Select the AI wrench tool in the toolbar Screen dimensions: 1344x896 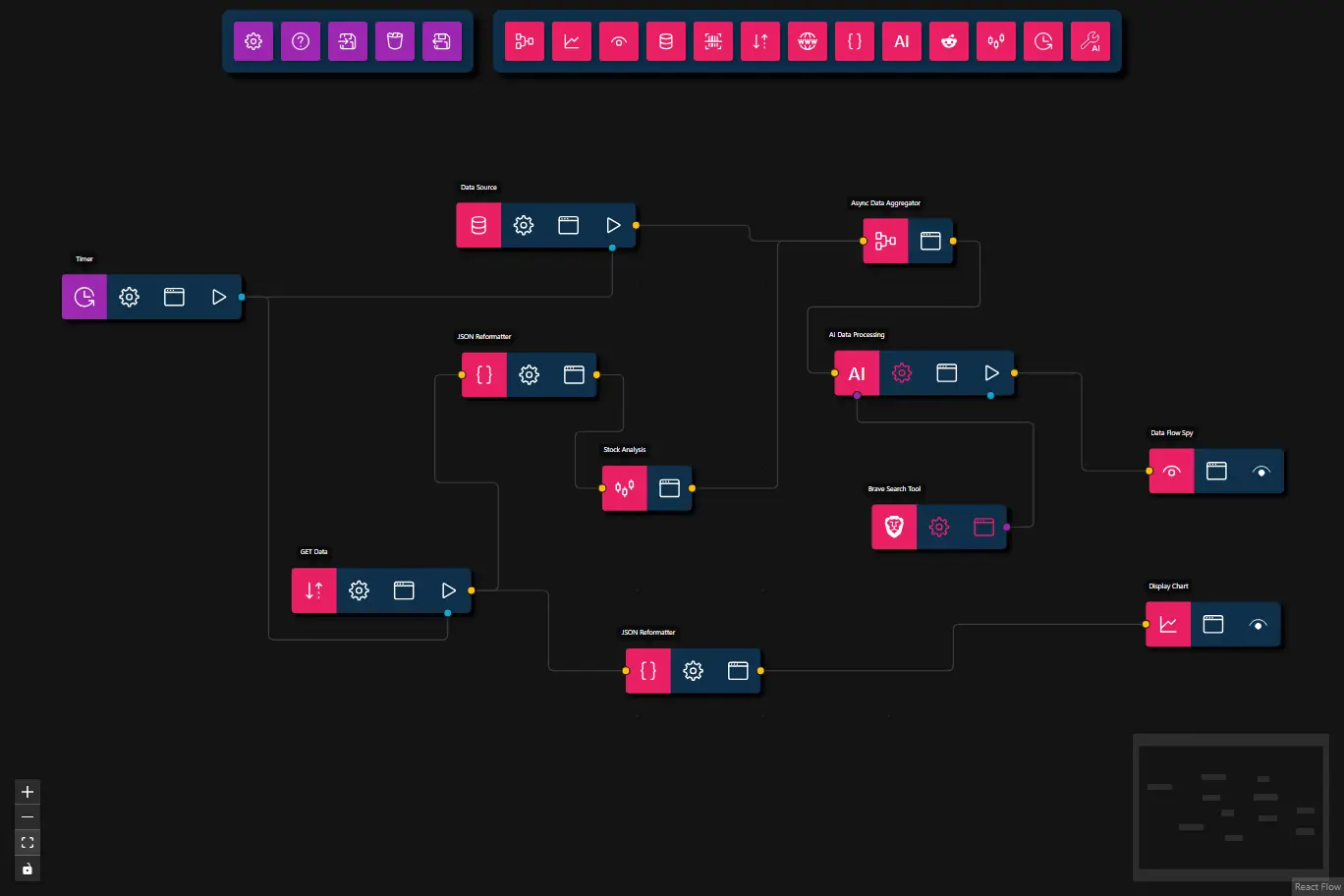[x=1090, y=41]
